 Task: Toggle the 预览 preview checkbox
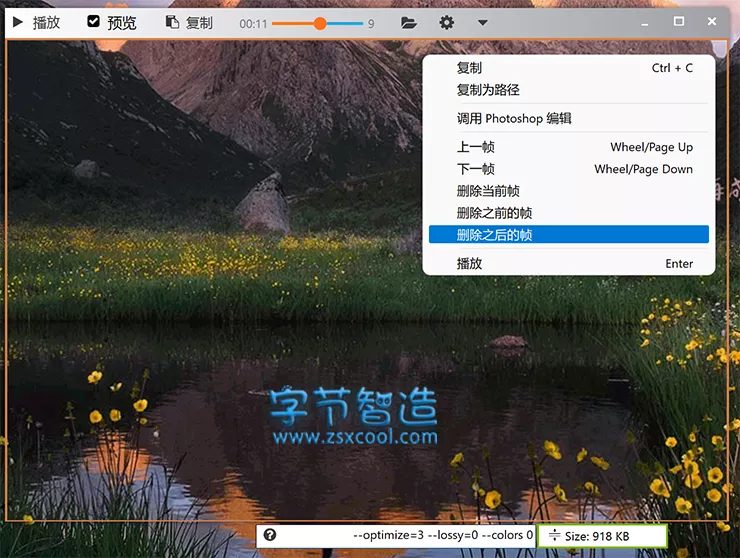pyautogui.click(x=93, y=21)
